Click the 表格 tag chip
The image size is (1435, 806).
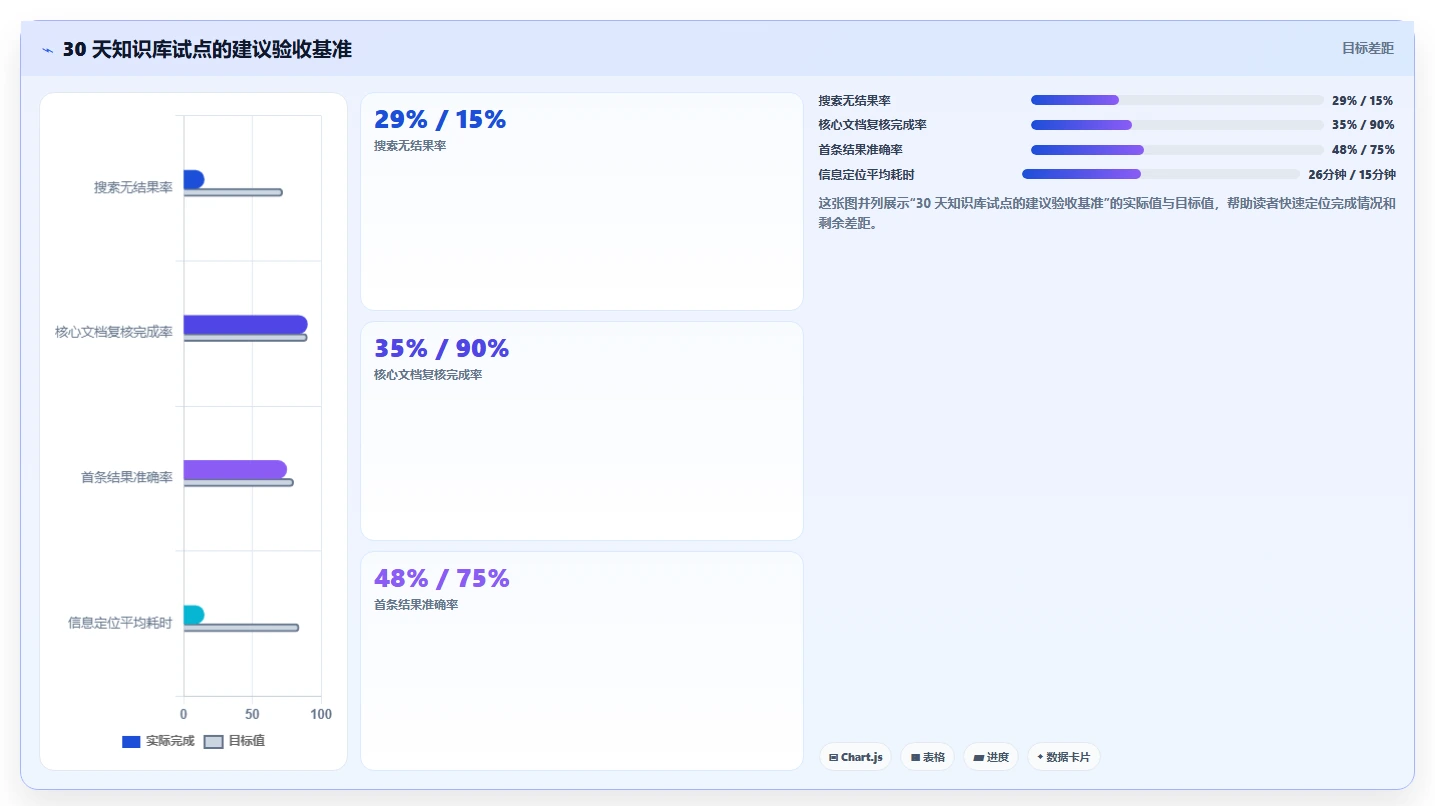click(928, 757)
